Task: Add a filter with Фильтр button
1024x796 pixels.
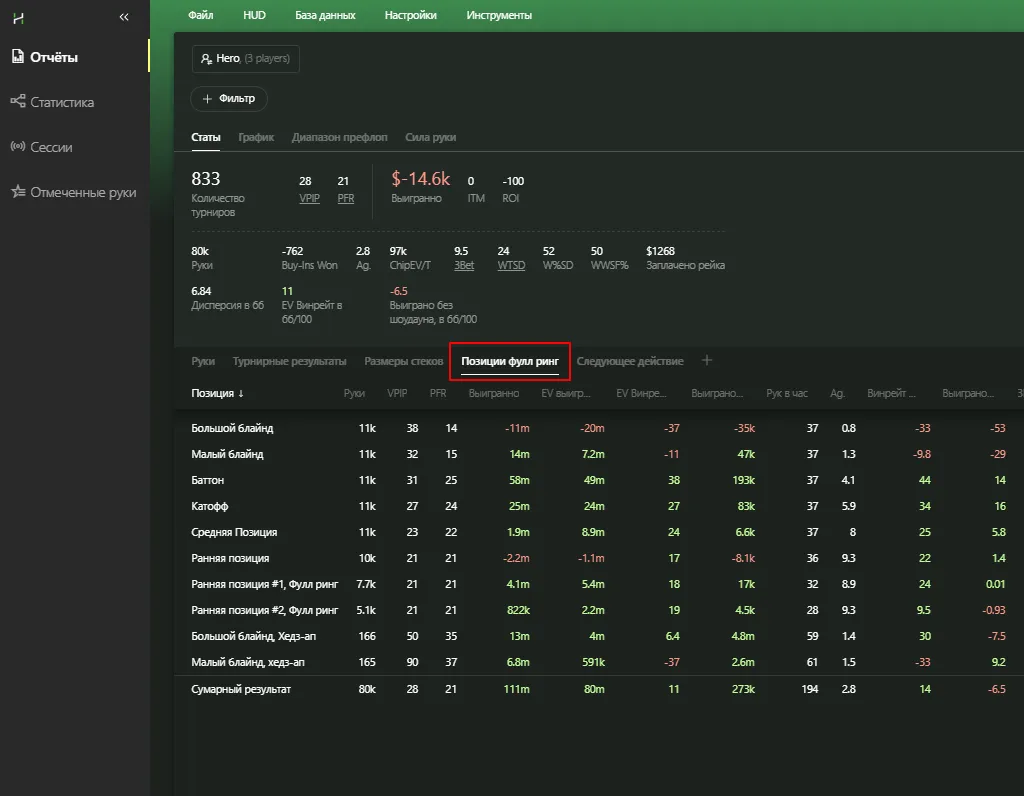Action: (229, 99)
